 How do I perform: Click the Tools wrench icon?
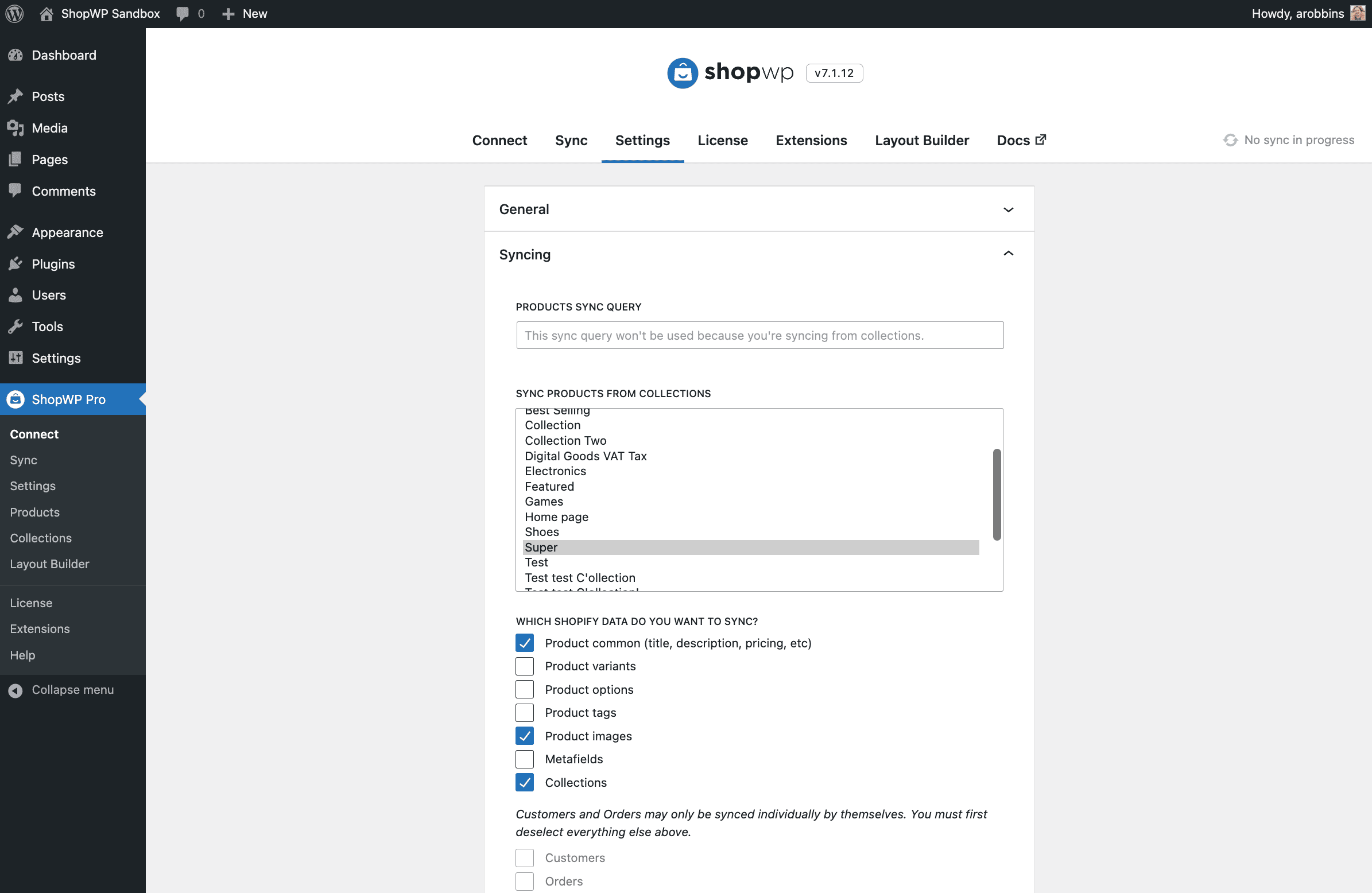pos(15,327)
